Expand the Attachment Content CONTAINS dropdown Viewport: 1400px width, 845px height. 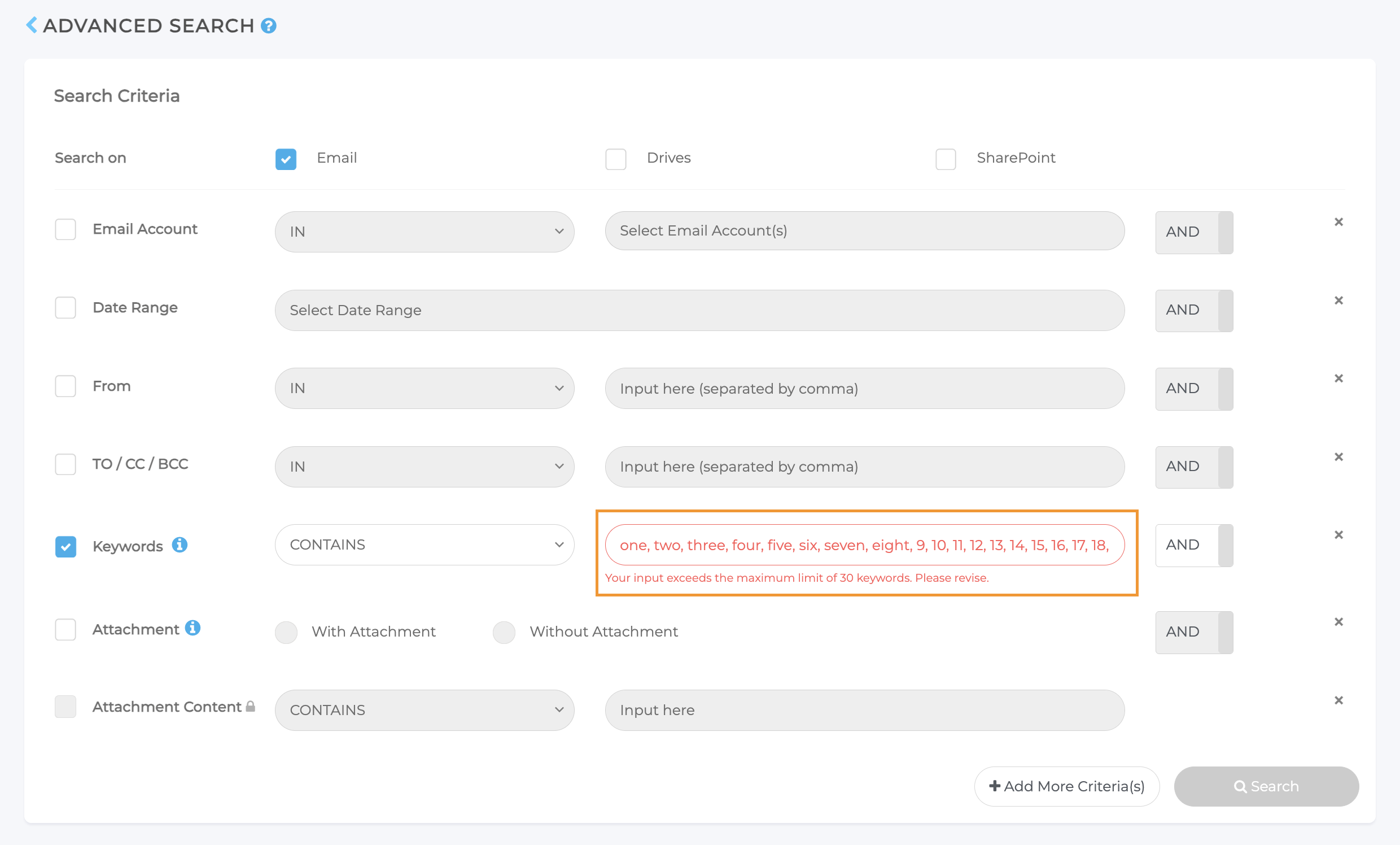point(424,710)
